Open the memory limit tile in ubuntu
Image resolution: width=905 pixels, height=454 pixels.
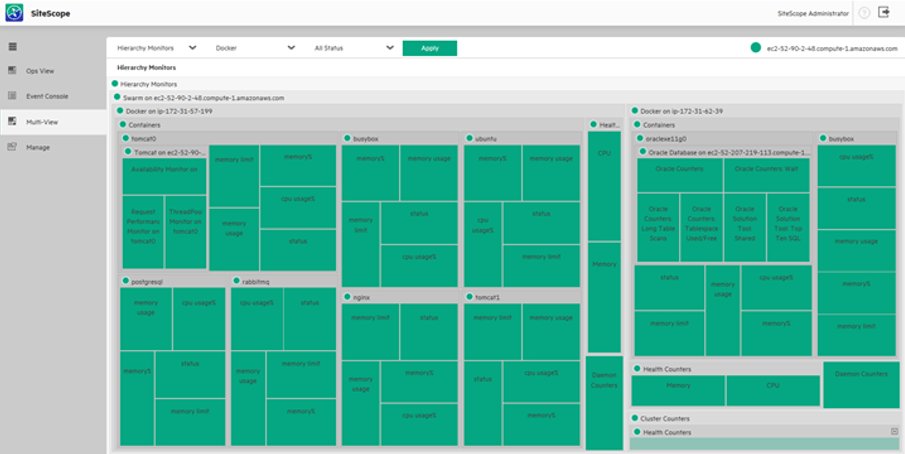(x=541, y=266)
